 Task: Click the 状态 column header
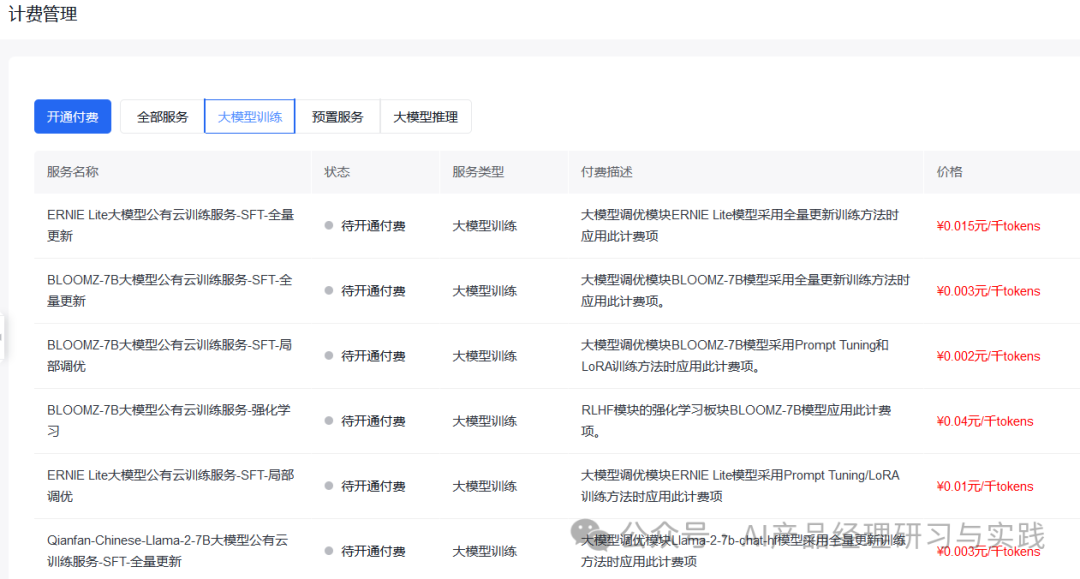pyautogui.click(x=337, y=172)
